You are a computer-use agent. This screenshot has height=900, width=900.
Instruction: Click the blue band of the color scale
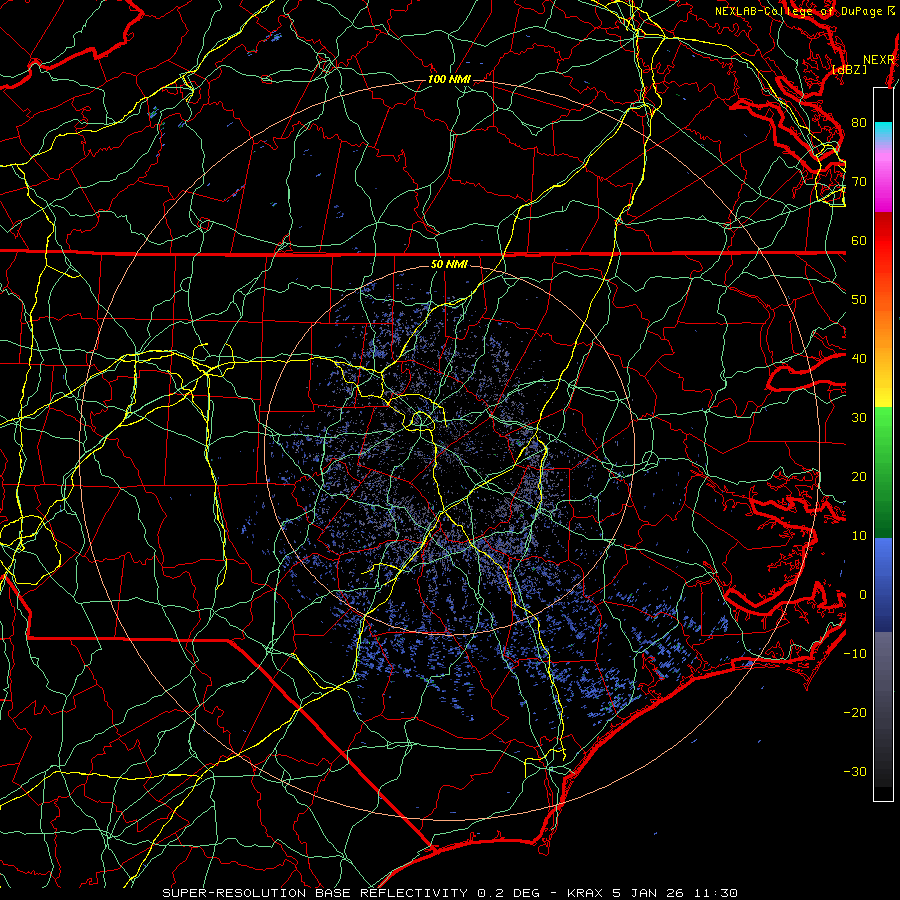tap(883, 584)
